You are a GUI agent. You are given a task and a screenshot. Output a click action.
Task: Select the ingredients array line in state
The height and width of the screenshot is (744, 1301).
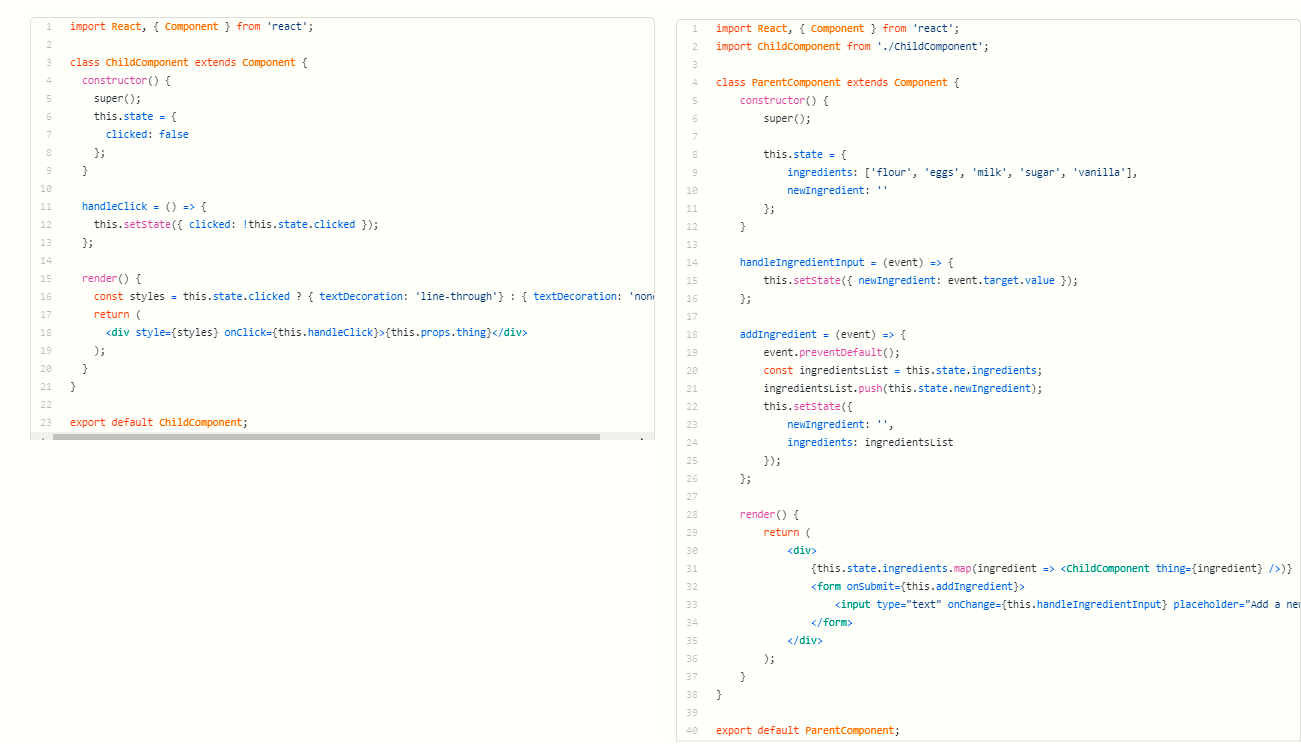pos(962,172)
